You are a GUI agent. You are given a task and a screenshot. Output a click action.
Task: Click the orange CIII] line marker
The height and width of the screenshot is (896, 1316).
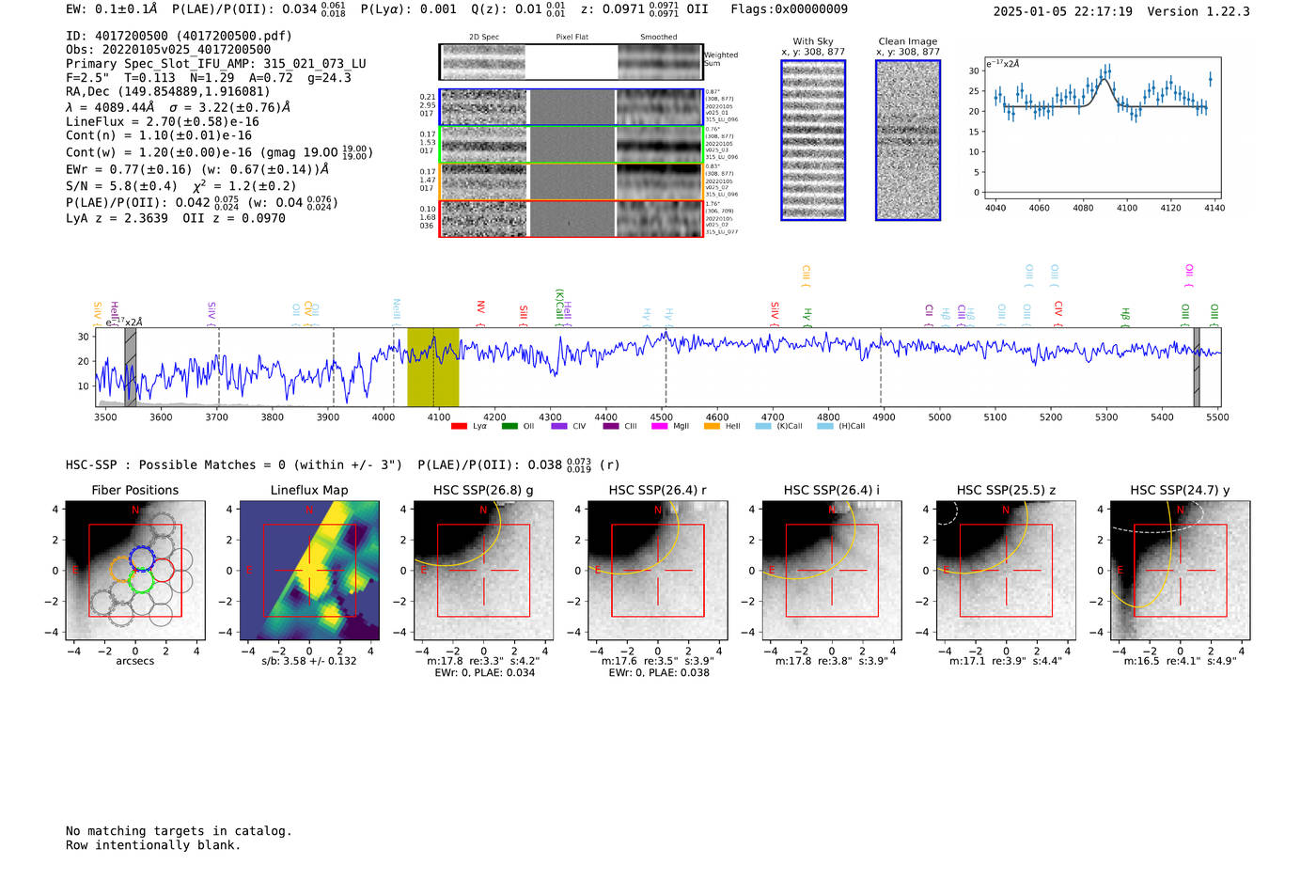[806, 277]
